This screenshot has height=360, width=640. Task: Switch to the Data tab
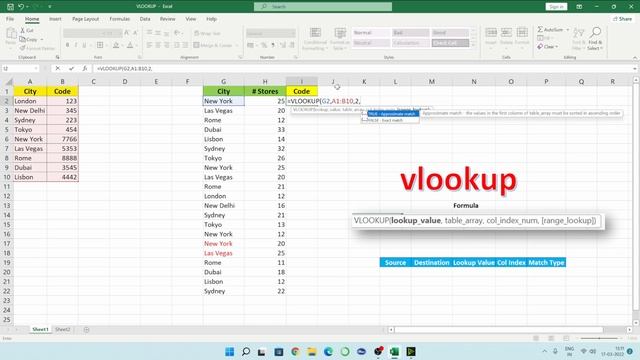click(145, 19)
